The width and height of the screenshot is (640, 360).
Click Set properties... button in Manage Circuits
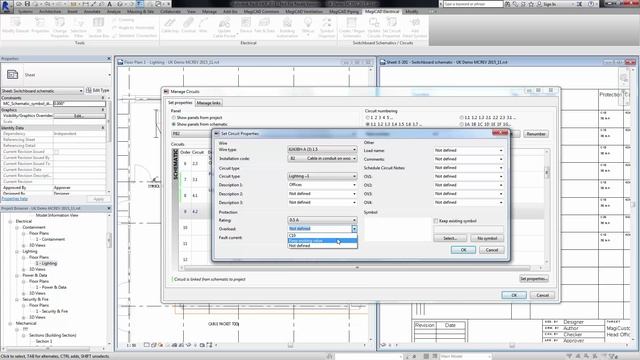click(533, 279)
